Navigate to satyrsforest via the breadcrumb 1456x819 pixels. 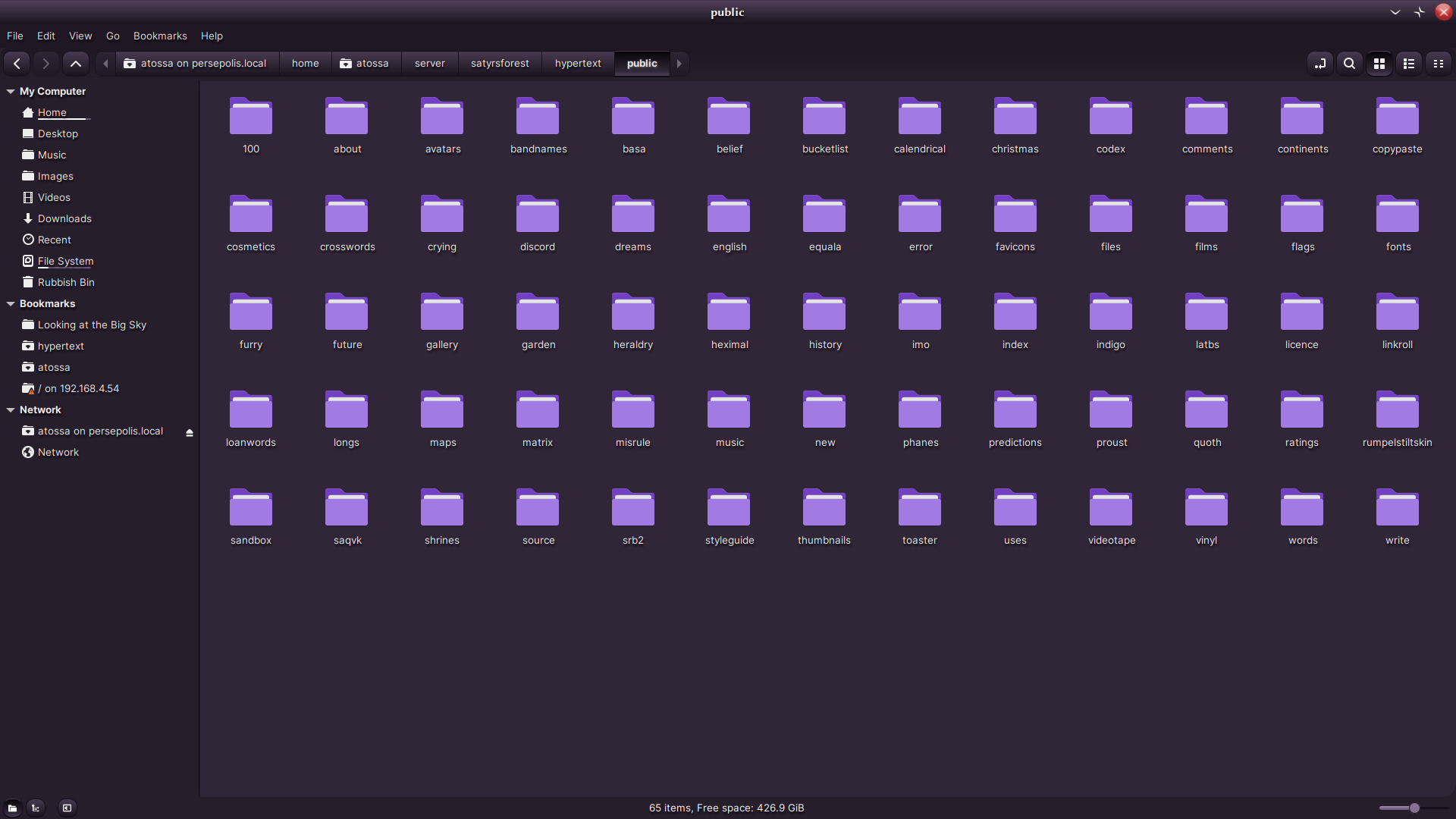(x=500, y=63)
